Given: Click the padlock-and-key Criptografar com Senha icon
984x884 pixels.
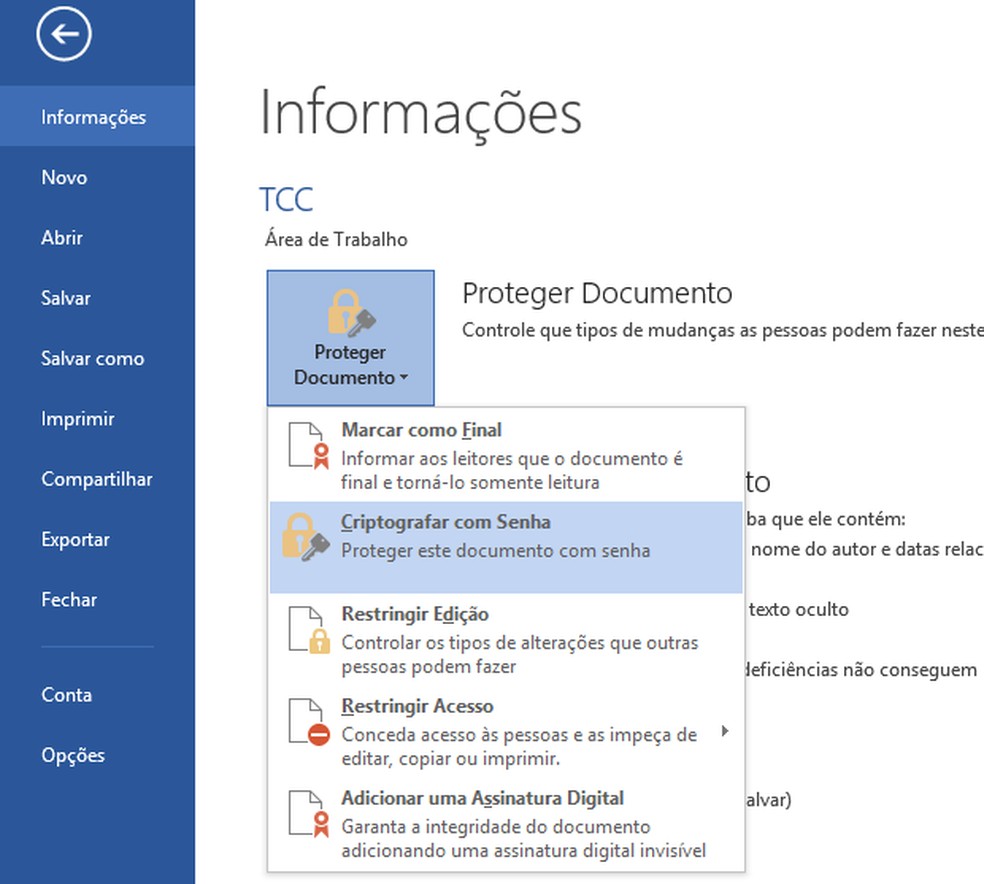Looking at the screenshot, I should [x=305, y=535].
